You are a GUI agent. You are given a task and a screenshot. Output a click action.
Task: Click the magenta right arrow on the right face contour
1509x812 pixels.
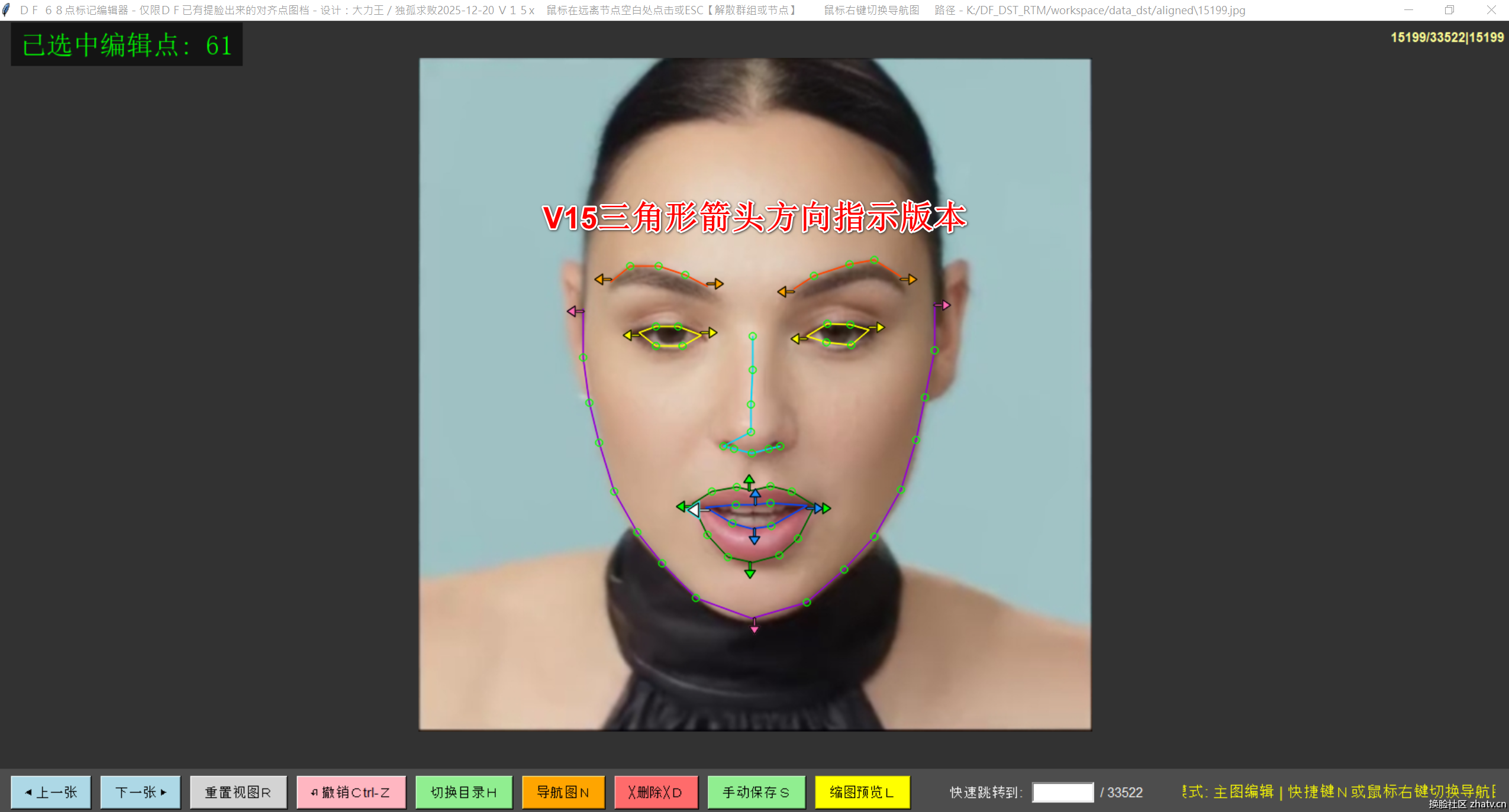(x=944, y=305)
